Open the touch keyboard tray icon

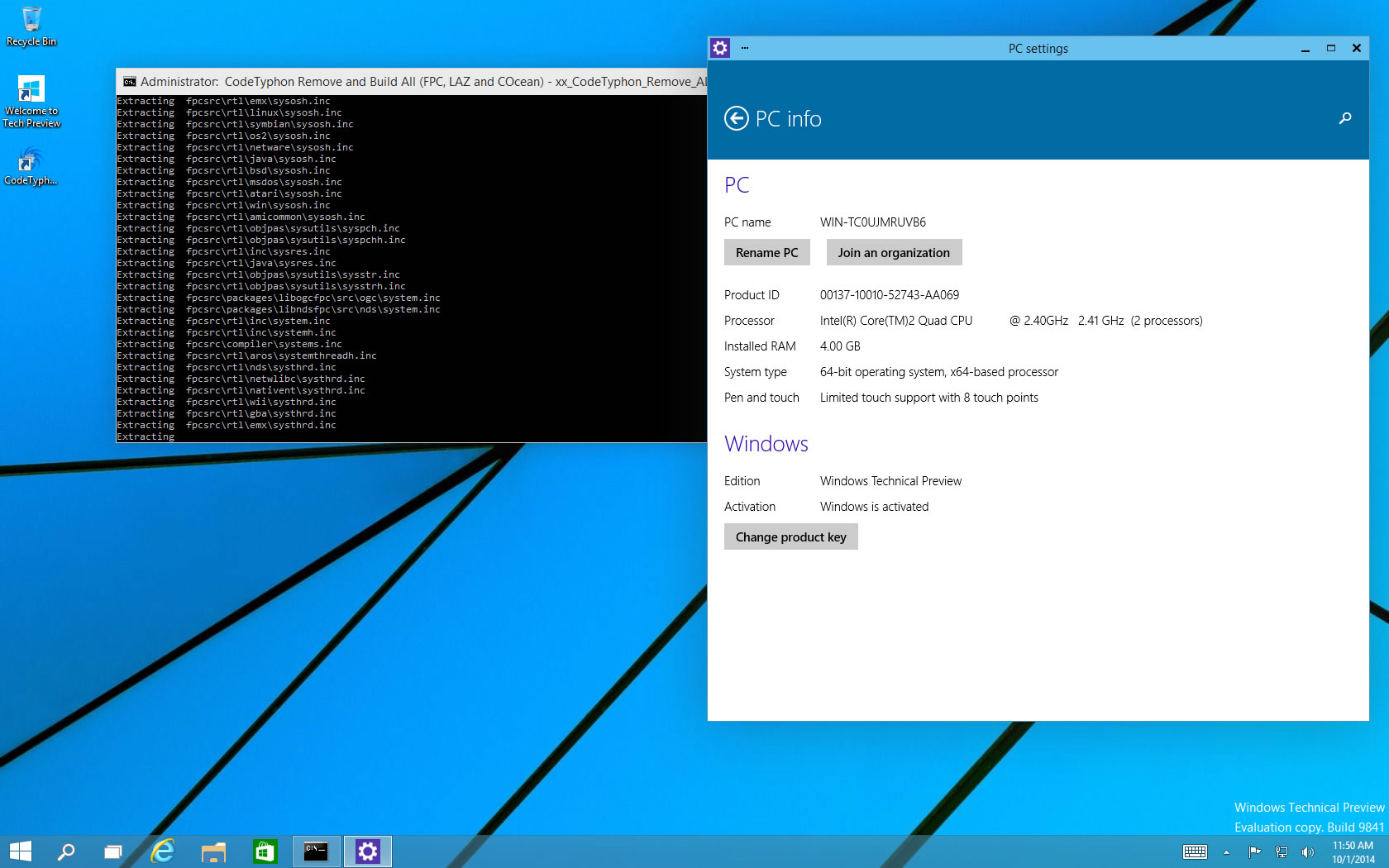1195,851
